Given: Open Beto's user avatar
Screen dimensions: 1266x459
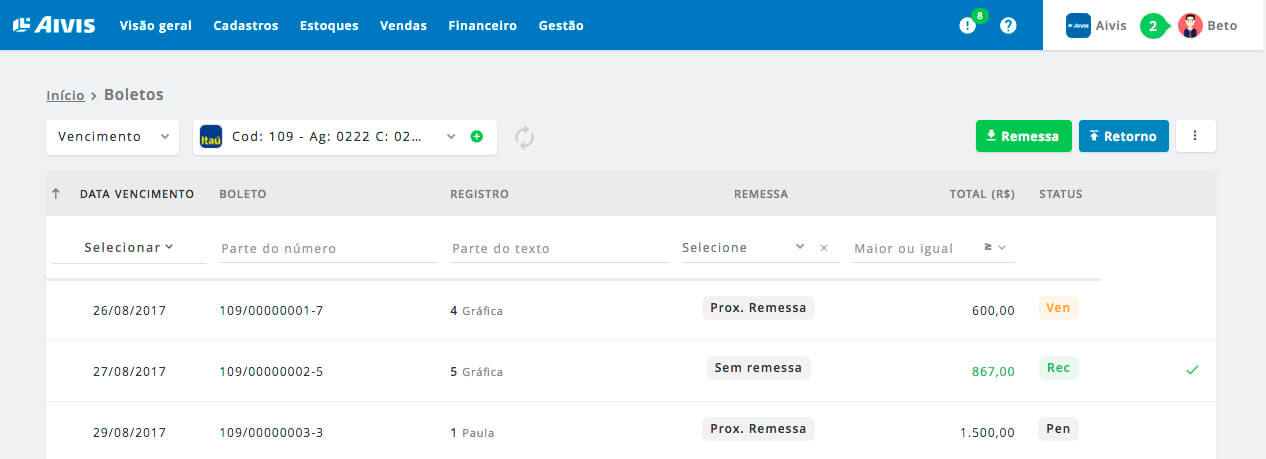Looking at the screenshot, I should 1189,26.
